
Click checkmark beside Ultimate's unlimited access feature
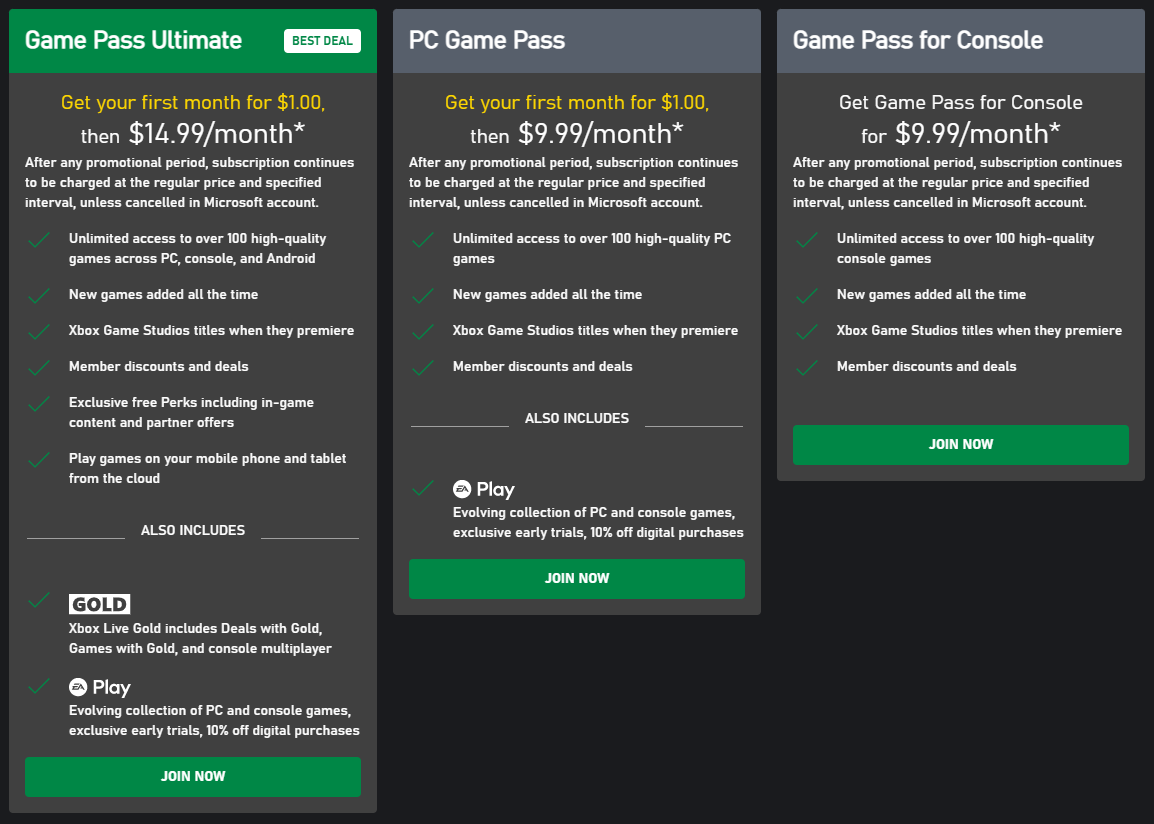click(x=39, y=241)
